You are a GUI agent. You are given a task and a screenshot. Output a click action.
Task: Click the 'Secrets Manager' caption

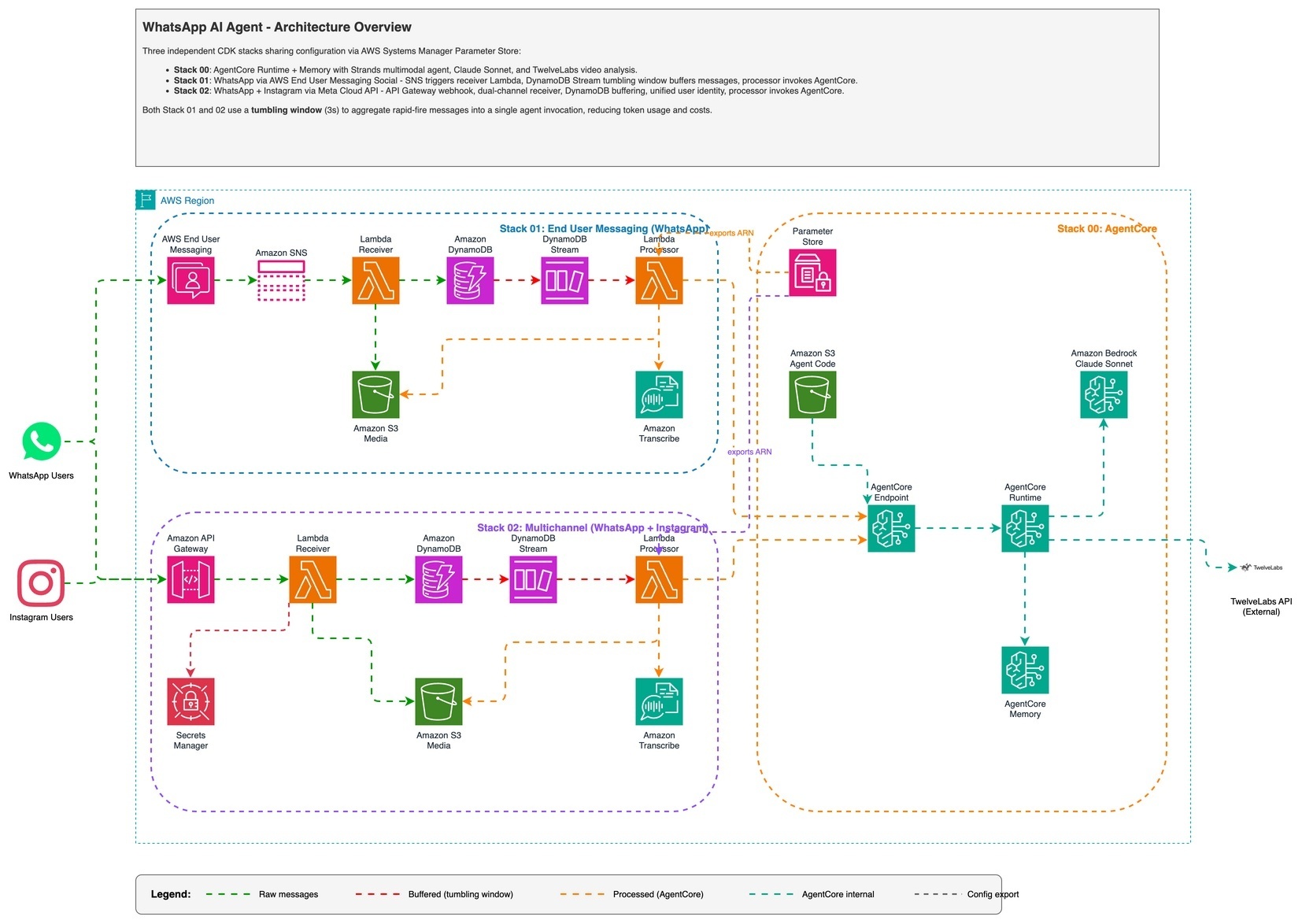190,741
